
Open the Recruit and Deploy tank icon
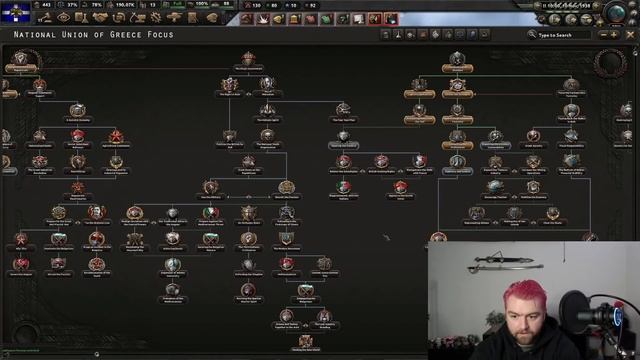tap(174, 18)
